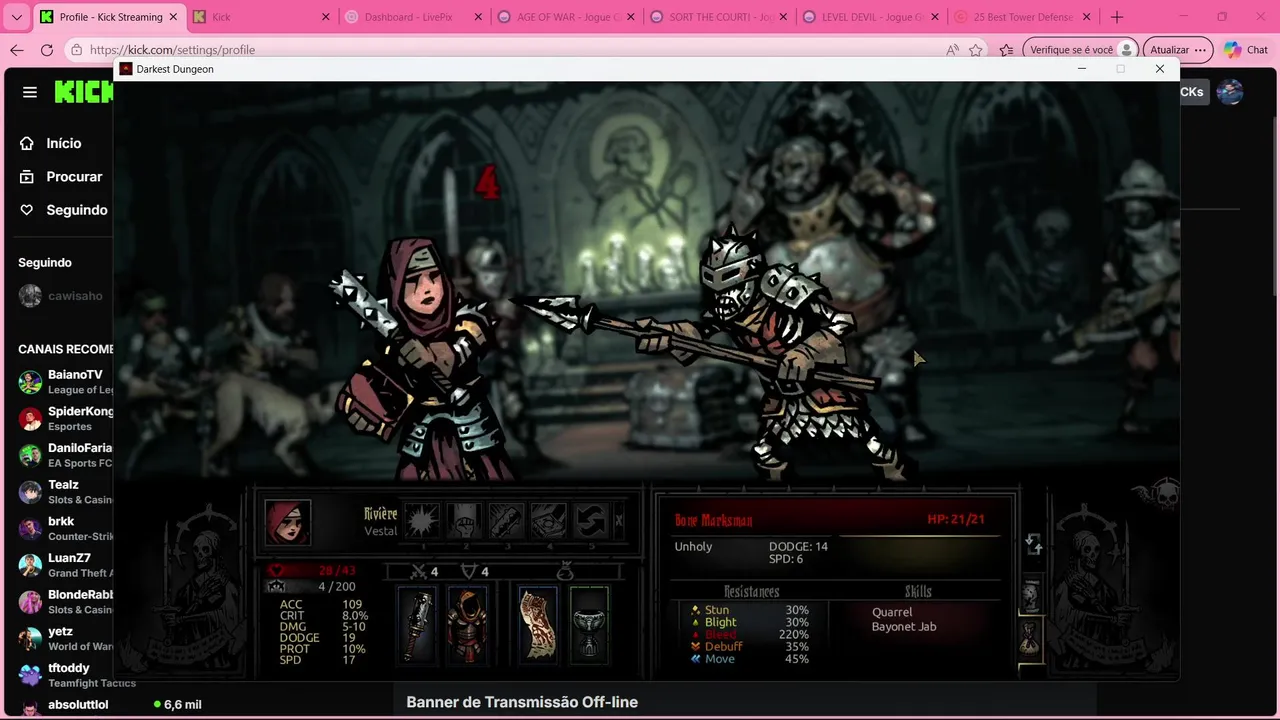1280x720 pixels.
Task: Click the trinket pouch icon above trinkets
Action: (x=564, y=571)
